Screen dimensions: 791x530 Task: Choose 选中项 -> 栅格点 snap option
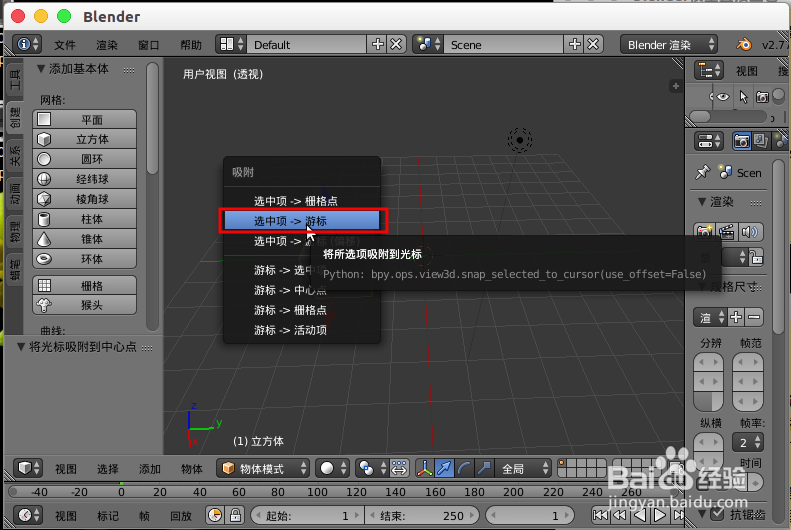coord(302,201)
